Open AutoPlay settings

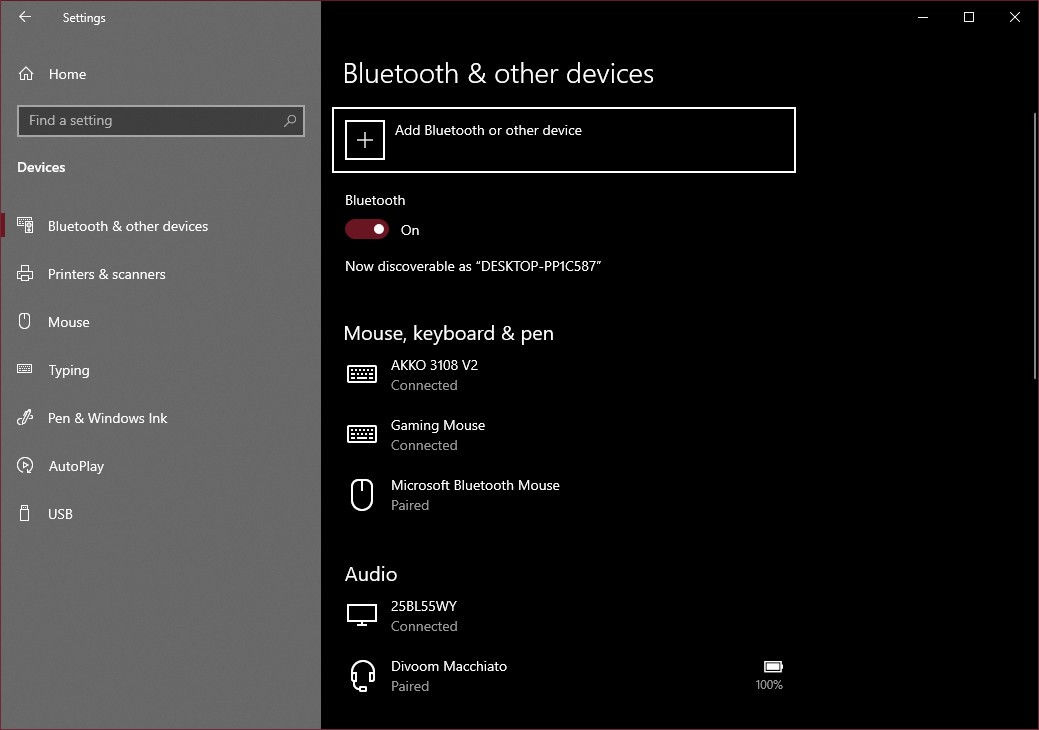click(160, 466)
